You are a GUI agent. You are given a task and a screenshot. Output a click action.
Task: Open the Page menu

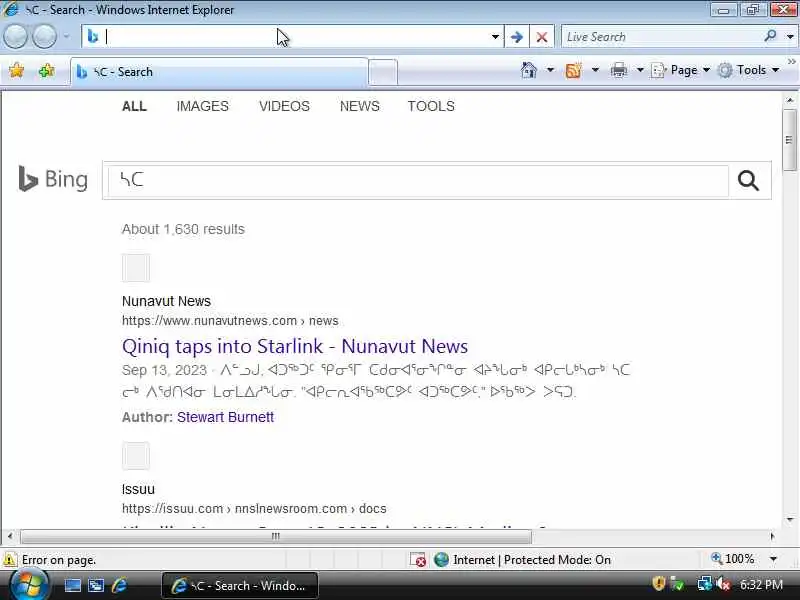point(681,70)
